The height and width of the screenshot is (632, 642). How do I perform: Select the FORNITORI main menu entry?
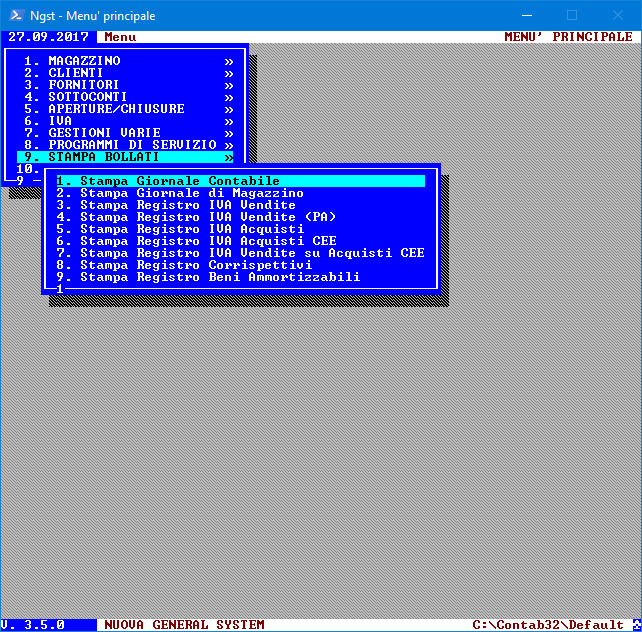(83, 85)
